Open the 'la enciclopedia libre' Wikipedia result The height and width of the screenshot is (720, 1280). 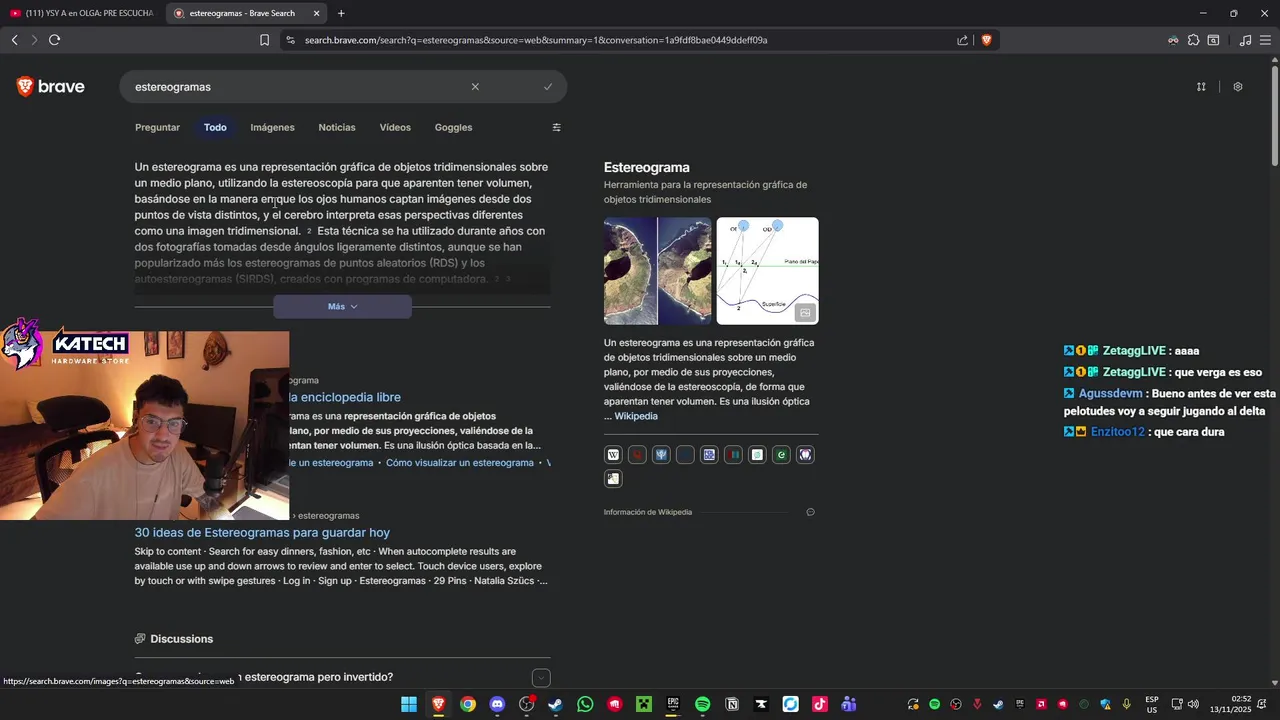[x=345, y=397]
